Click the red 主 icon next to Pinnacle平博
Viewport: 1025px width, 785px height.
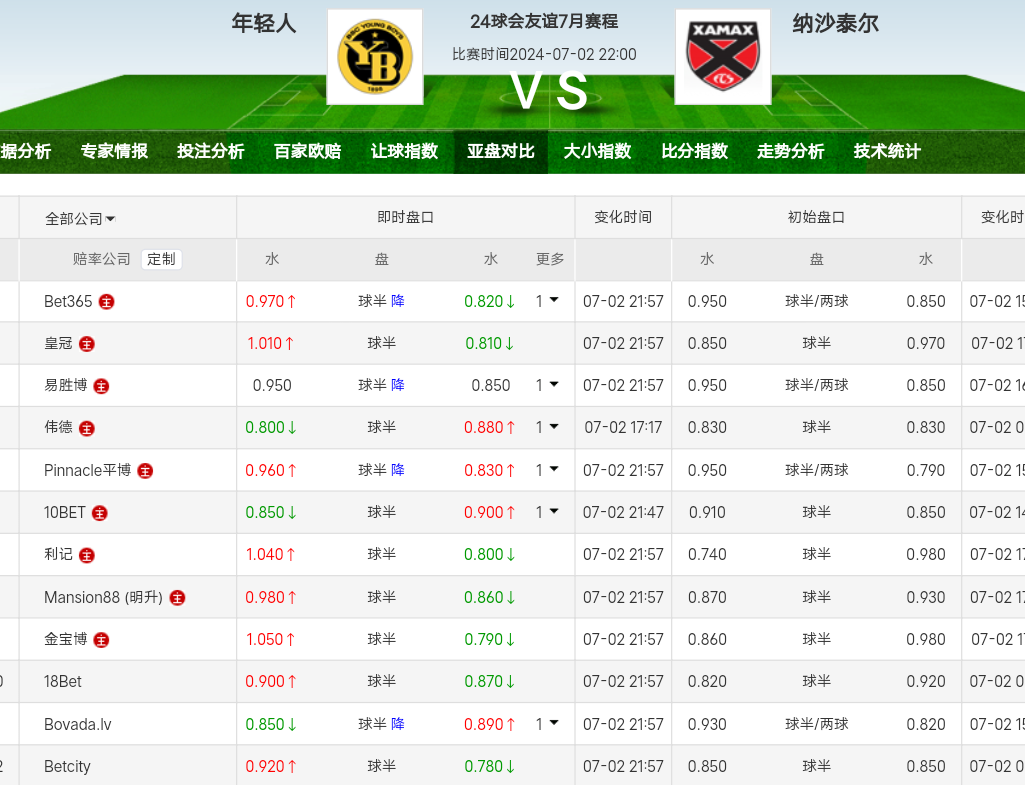[145, 470]
